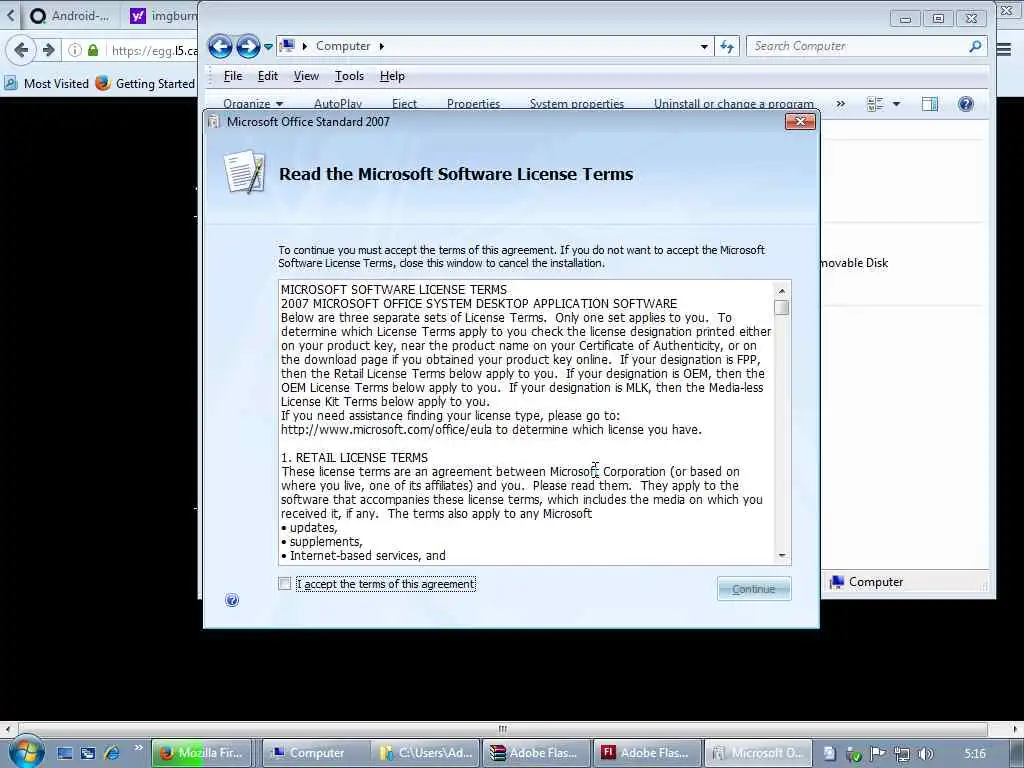Image resolution: width=1024 pixels, height=768 pixels.
Task: Click Switch between windows quick launch icon
Action: click(x=88, y=753)
